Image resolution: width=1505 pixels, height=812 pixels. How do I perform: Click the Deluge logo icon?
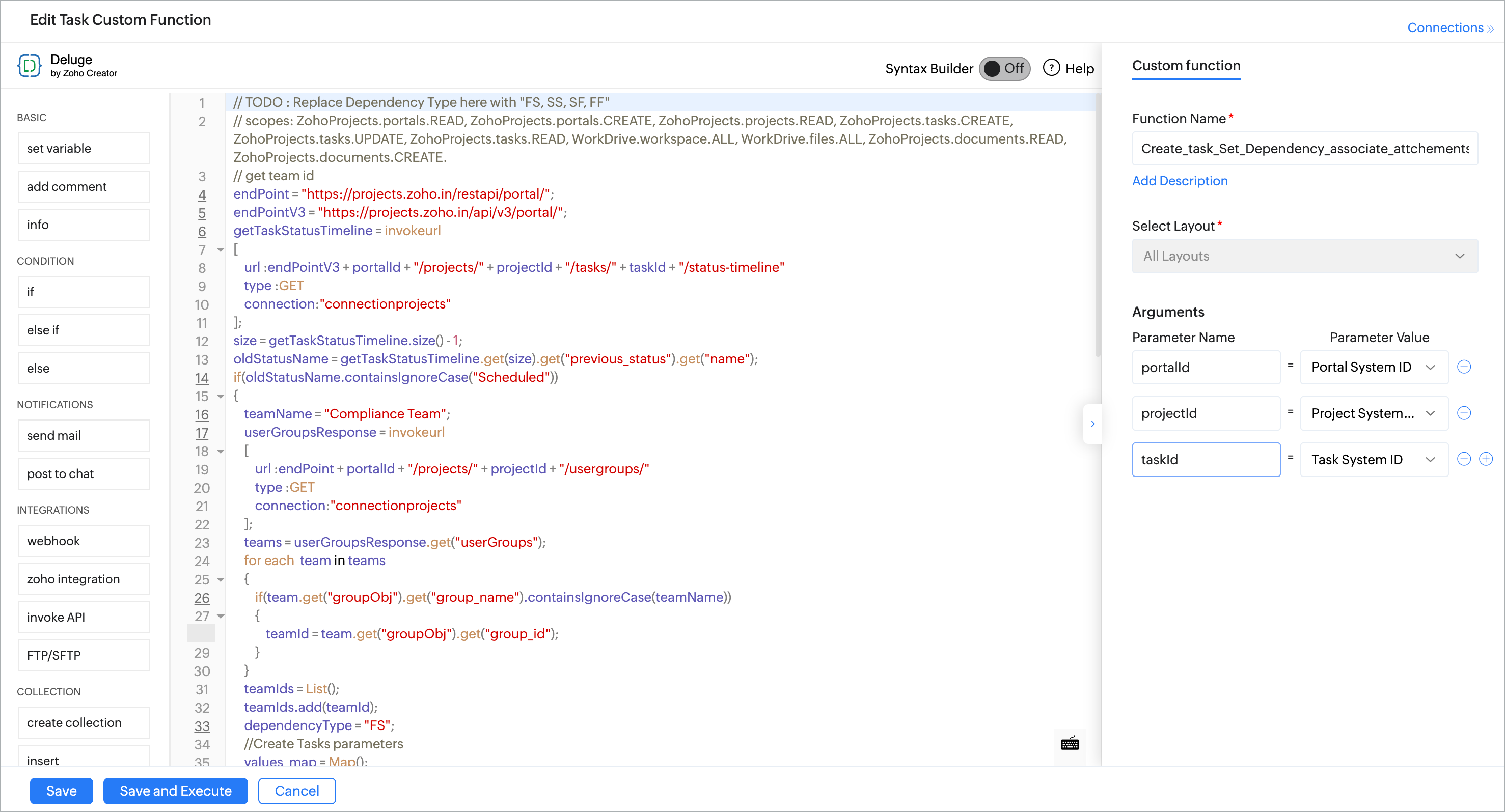point(29,66)
